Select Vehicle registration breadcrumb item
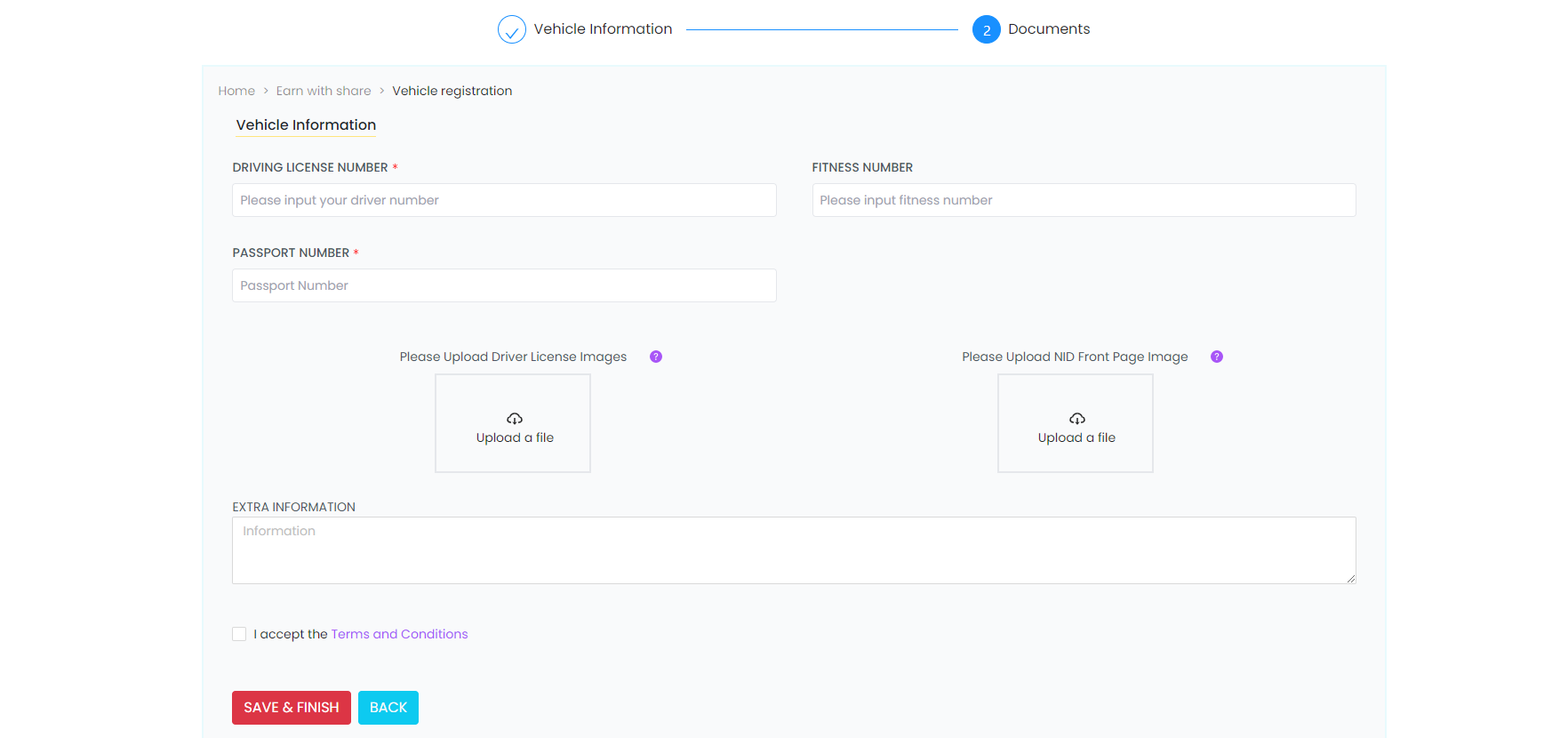 [452, 91]
